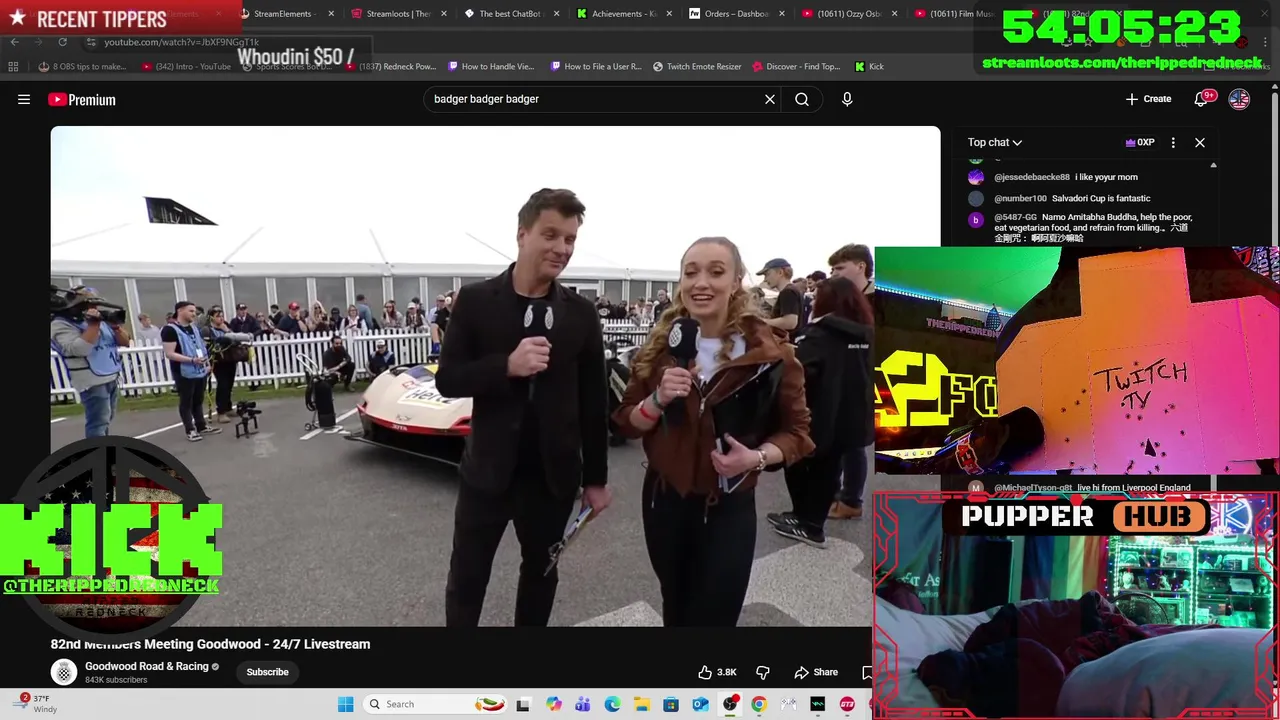Click the YouTube Premium logo
1280x720 pixels.
tap(82, 99)
